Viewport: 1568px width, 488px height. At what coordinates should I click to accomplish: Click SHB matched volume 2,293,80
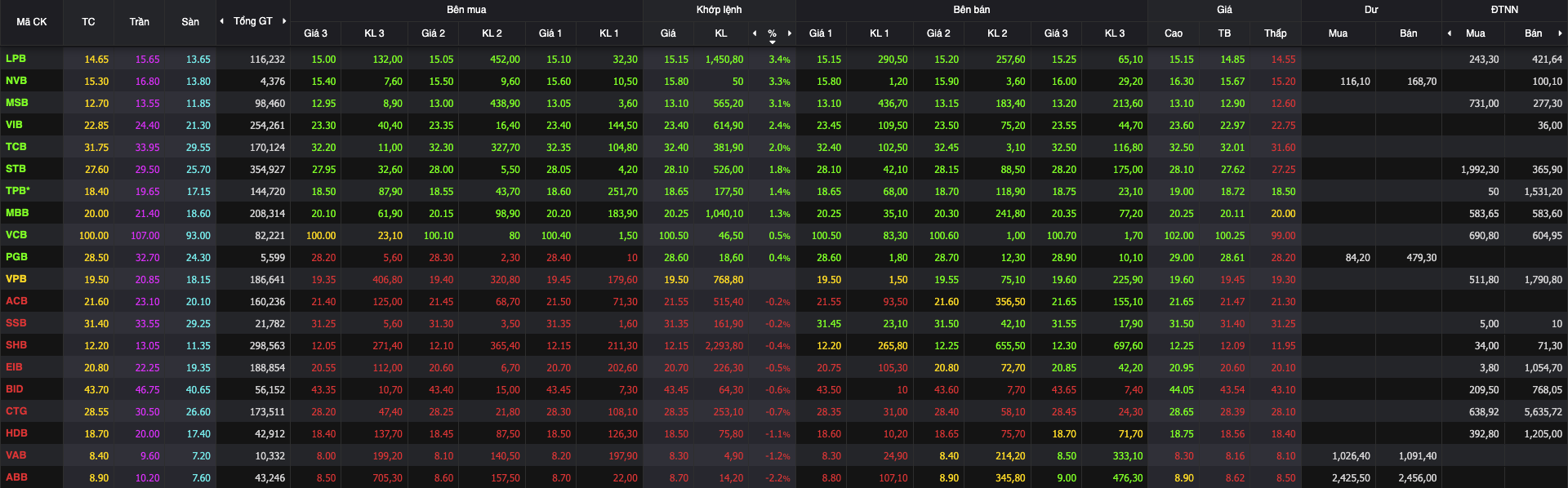point(724,346)
